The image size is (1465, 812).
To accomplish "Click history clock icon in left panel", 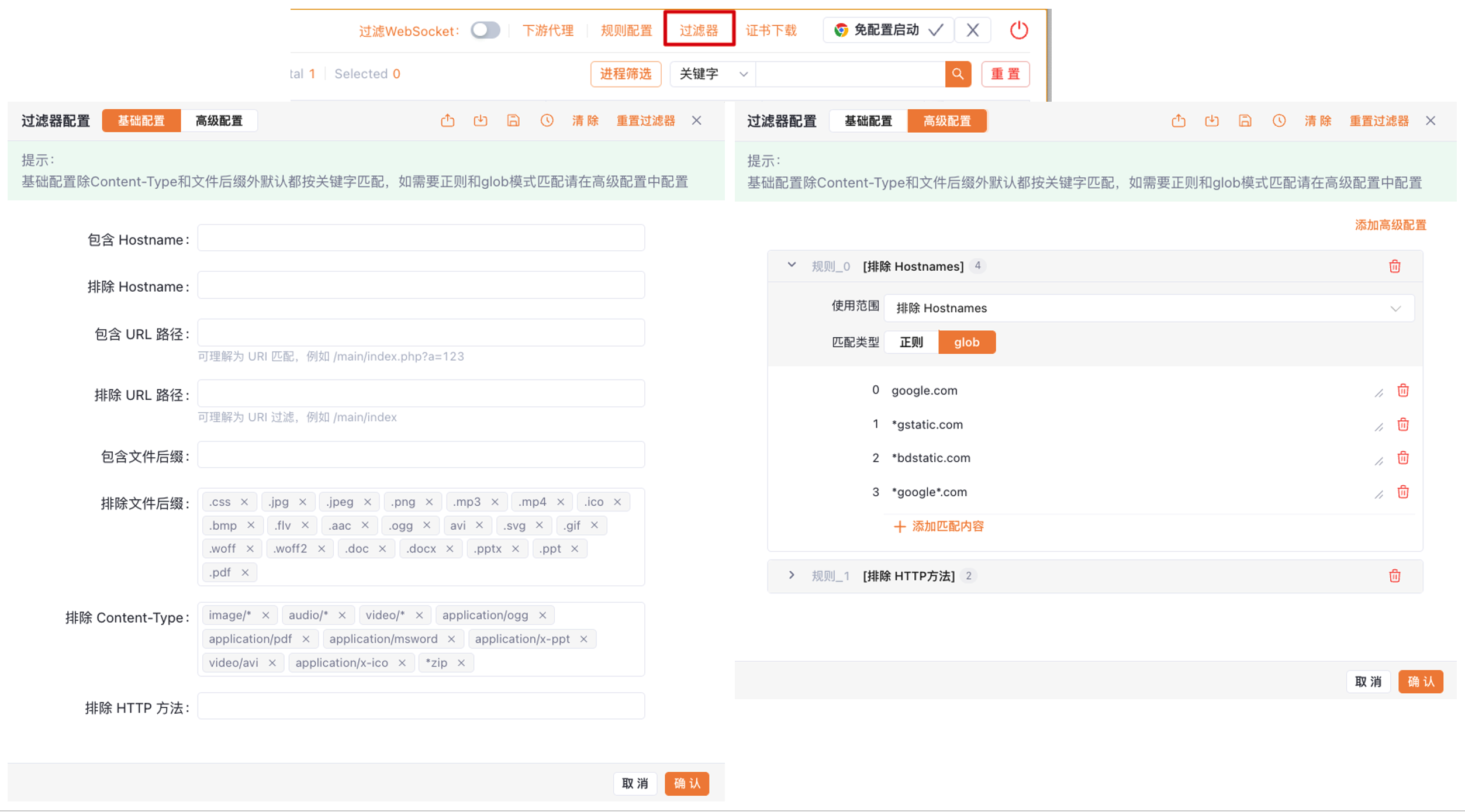I will (547, 120).
